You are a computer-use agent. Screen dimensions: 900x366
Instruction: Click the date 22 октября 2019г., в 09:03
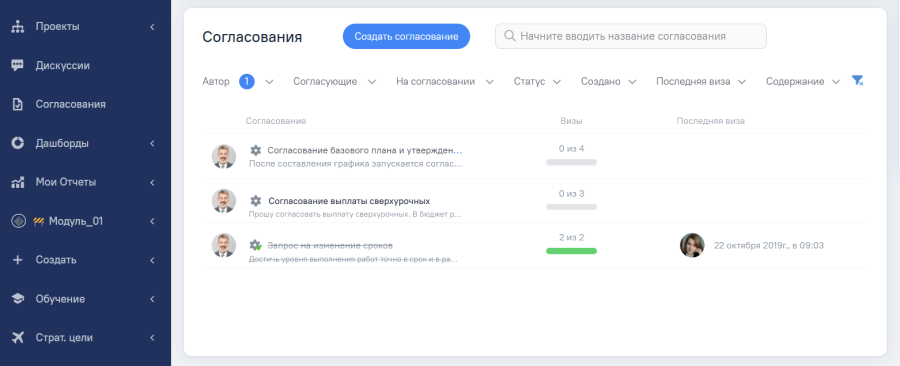click(x=769, y=245)
